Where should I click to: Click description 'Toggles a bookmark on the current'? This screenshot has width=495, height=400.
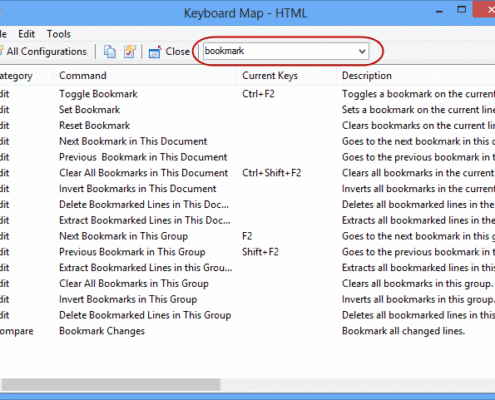418,94
